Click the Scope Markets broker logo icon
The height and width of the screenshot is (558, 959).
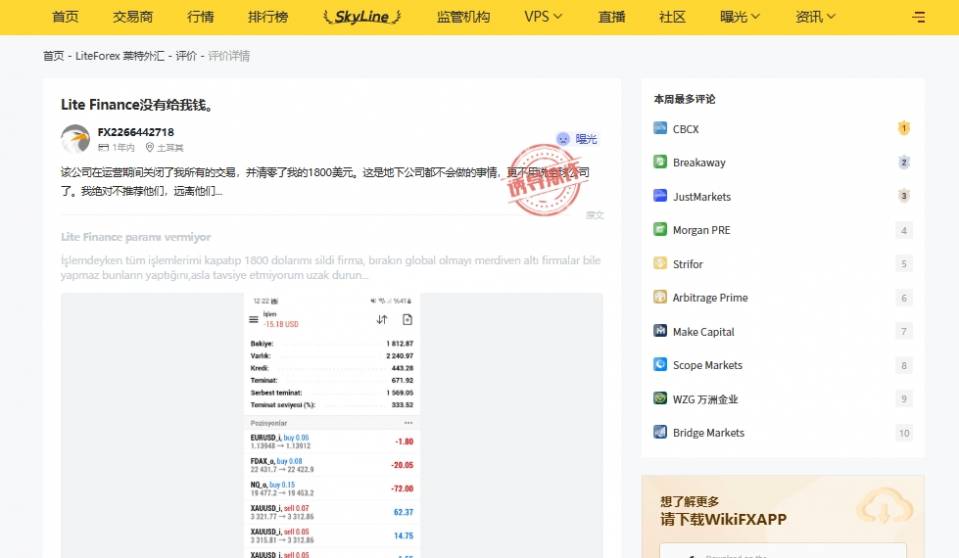click(x=660, y=364)
